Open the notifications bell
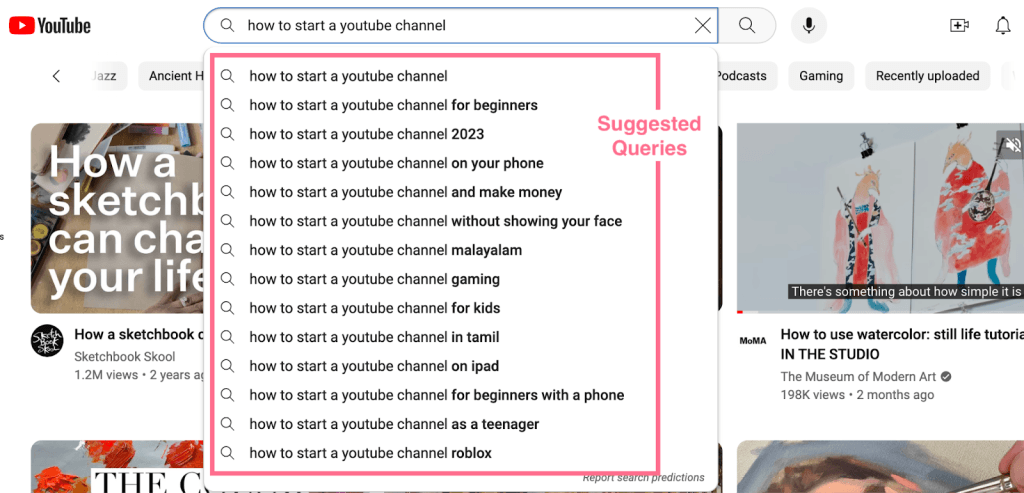The height and width of the screenshot is (493, 1024). point(1003,25)
